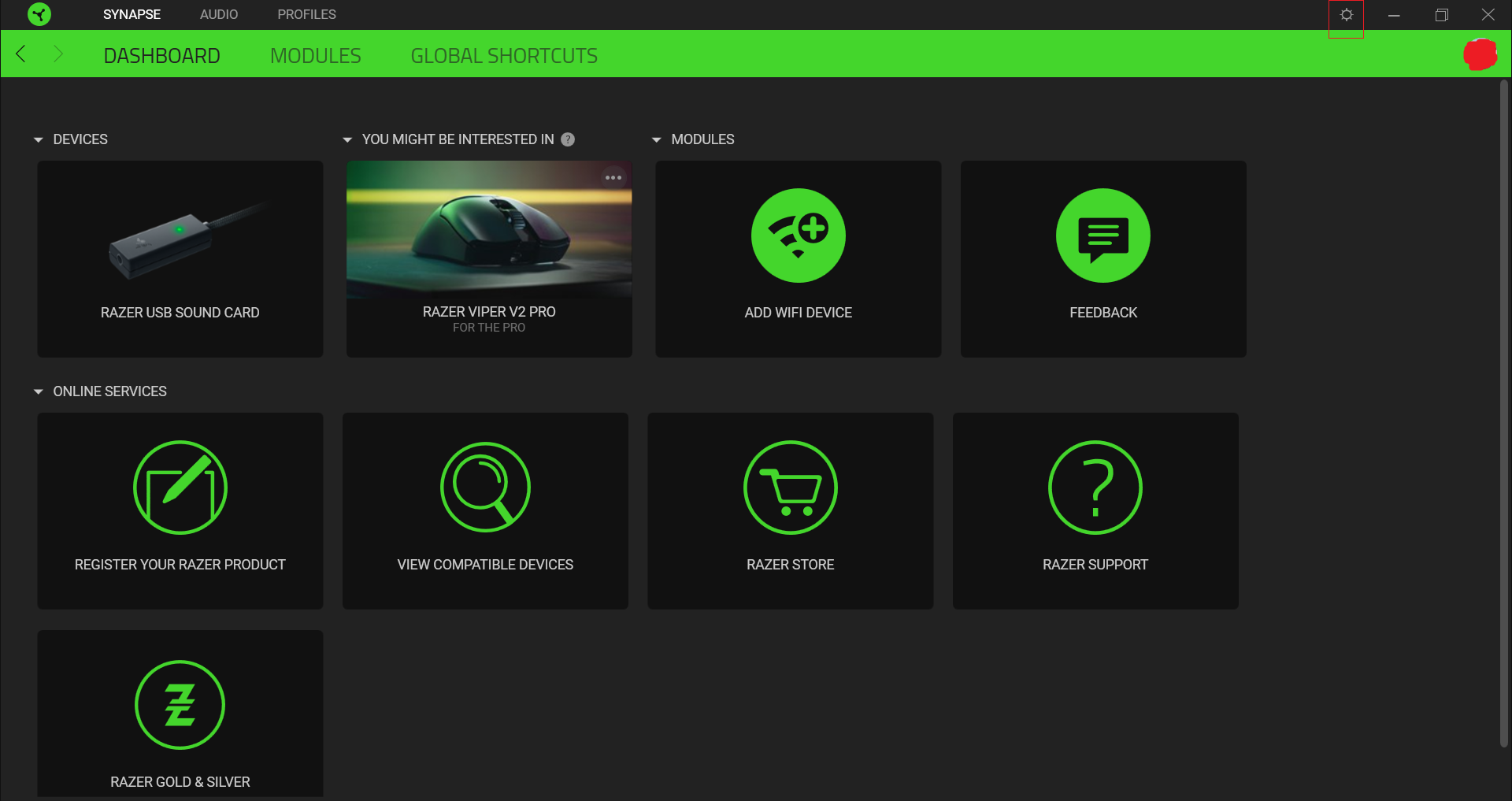The image size is (1512, 801).
Task: Open the Global Shortcuts tab
Action: coord(504,56)
